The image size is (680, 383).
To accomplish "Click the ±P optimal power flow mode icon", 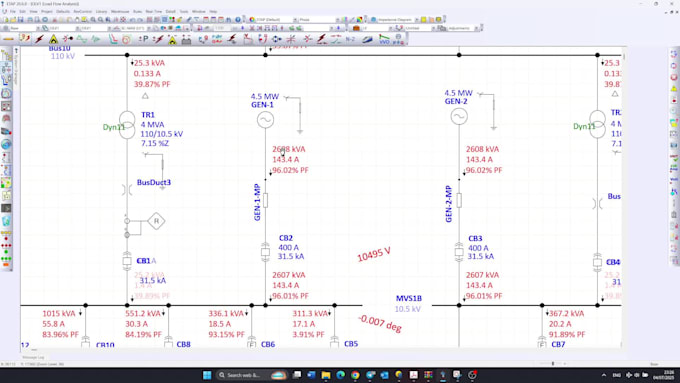I will (144, 39).
